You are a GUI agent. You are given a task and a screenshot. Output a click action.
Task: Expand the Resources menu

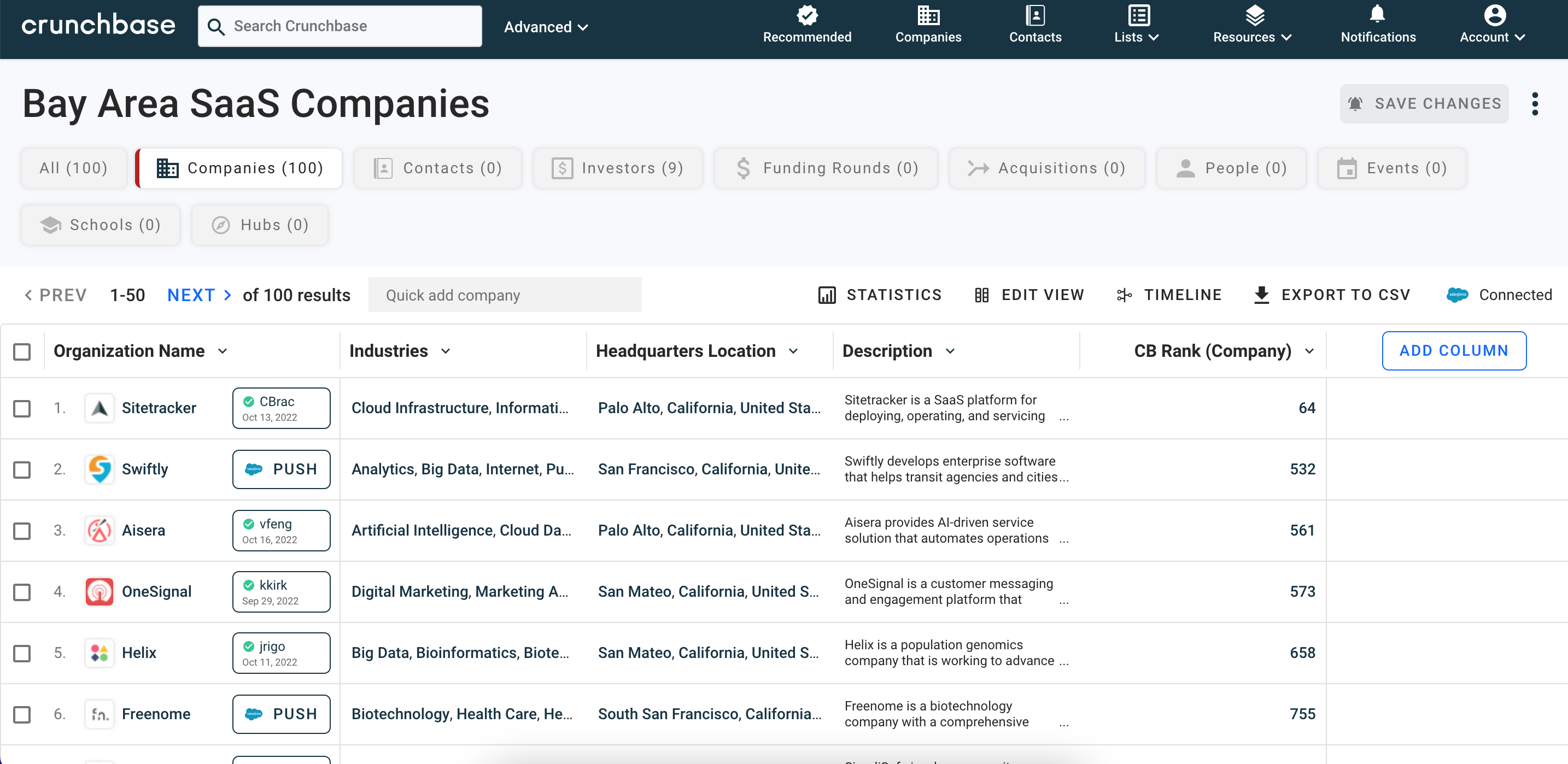tap(1252, 26)
